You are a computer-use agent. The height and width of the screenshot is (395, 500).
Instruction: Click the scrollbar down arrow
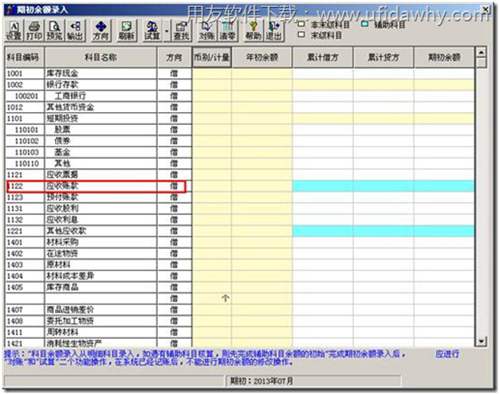[481, 341]
